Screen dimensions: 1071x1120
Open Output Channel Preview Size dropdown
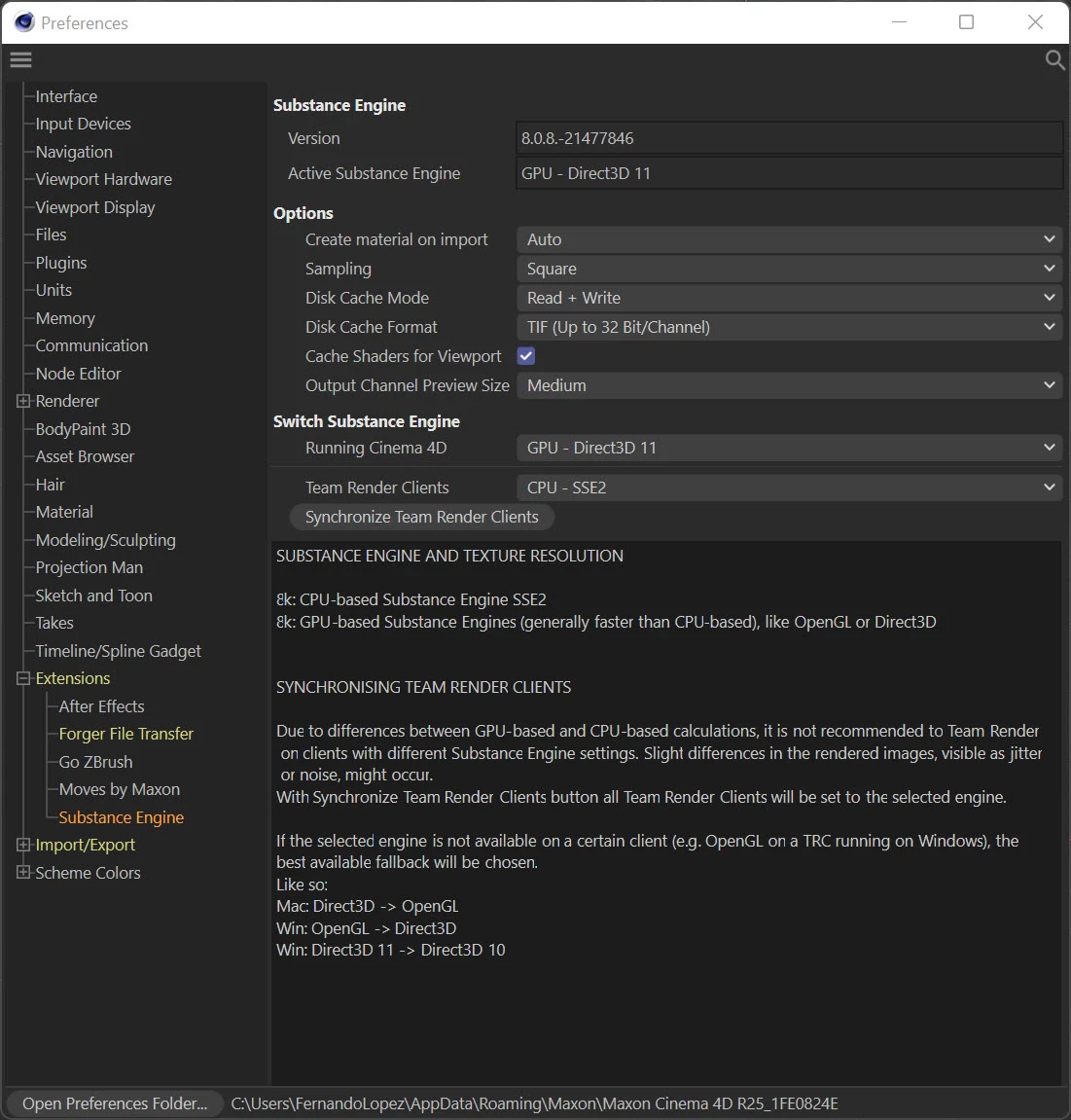pos(790,385)
